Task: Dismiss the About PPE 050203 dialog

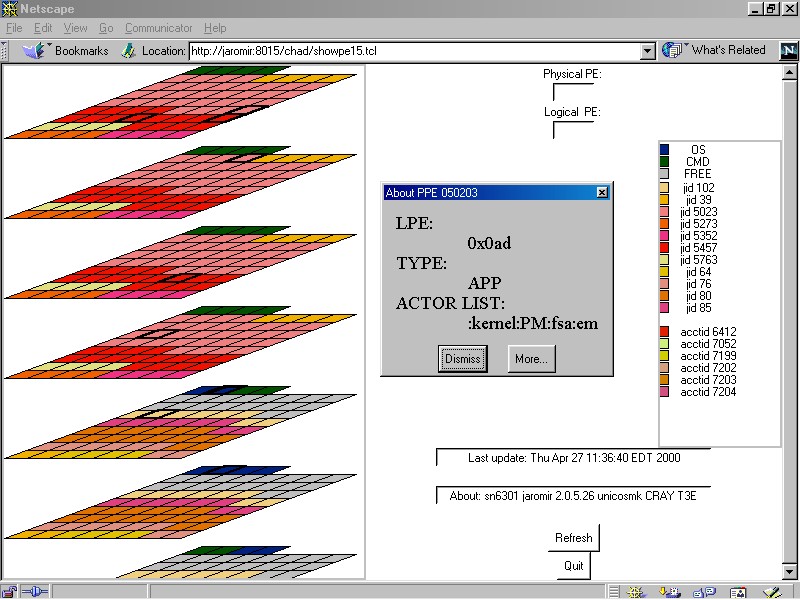Action: pos(462,359)
